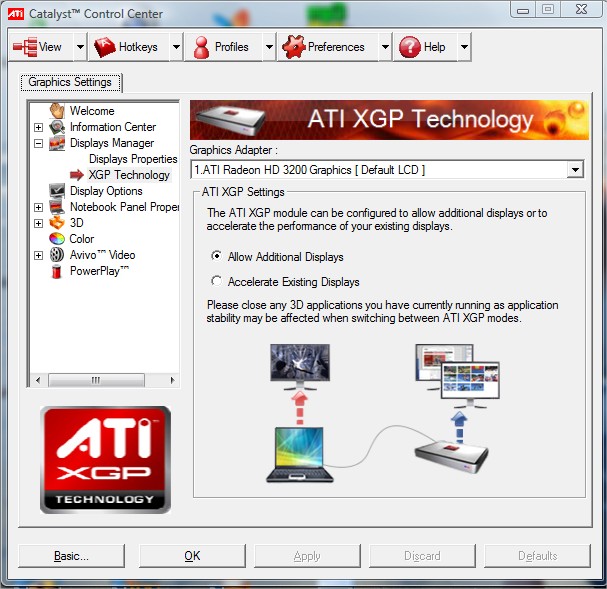Click the Notebook Panel Properties laptop icon
The width and height of the screenshot is (607, 589).
click(57, 207)
